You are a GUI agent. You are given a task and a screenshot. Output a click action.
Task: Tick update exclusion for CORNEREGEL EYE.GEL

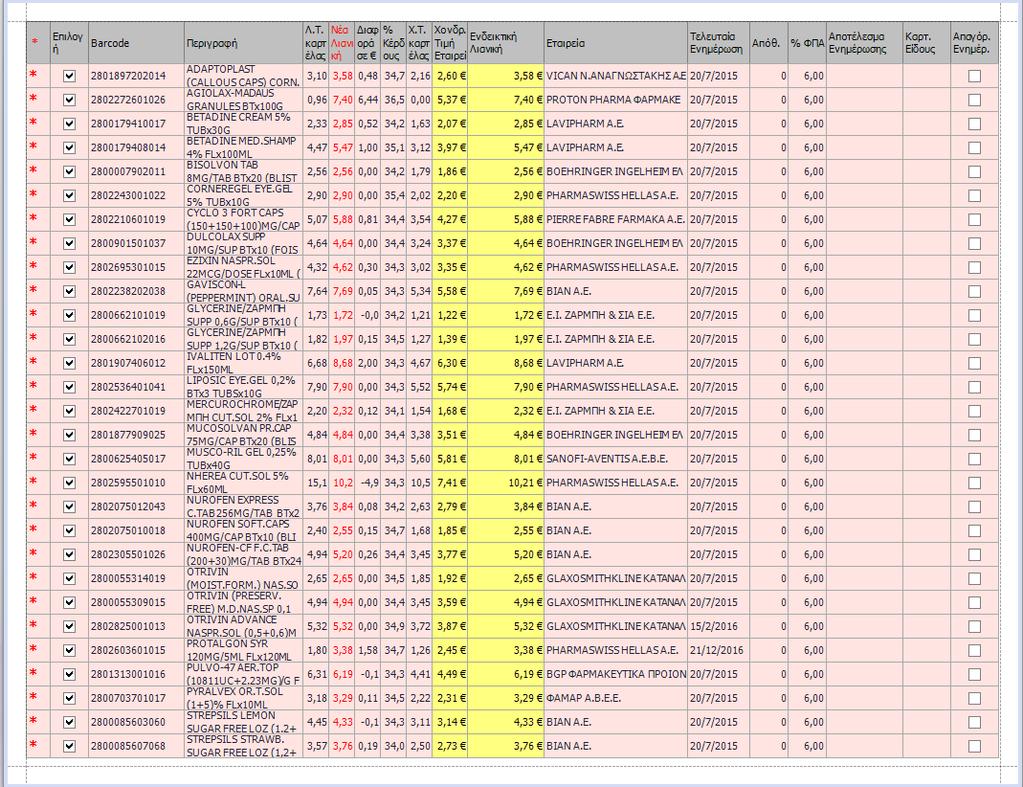(x=975, y=196)
